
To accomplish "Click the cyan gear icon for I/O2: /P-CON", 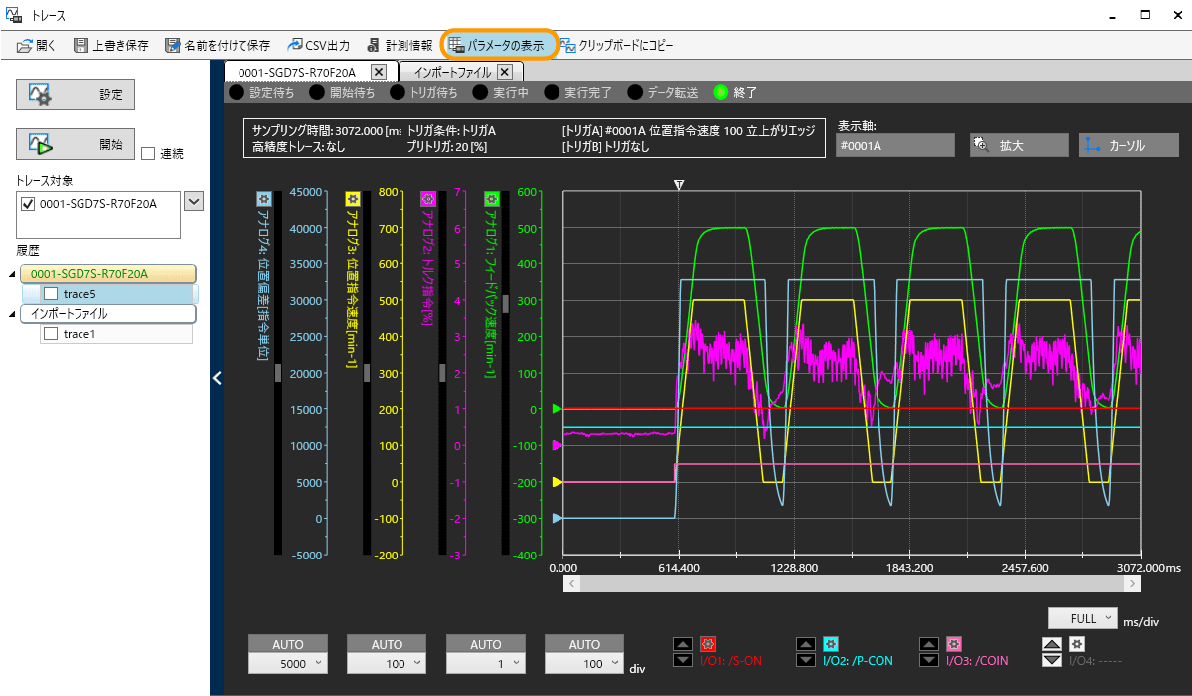I will 830,644.
